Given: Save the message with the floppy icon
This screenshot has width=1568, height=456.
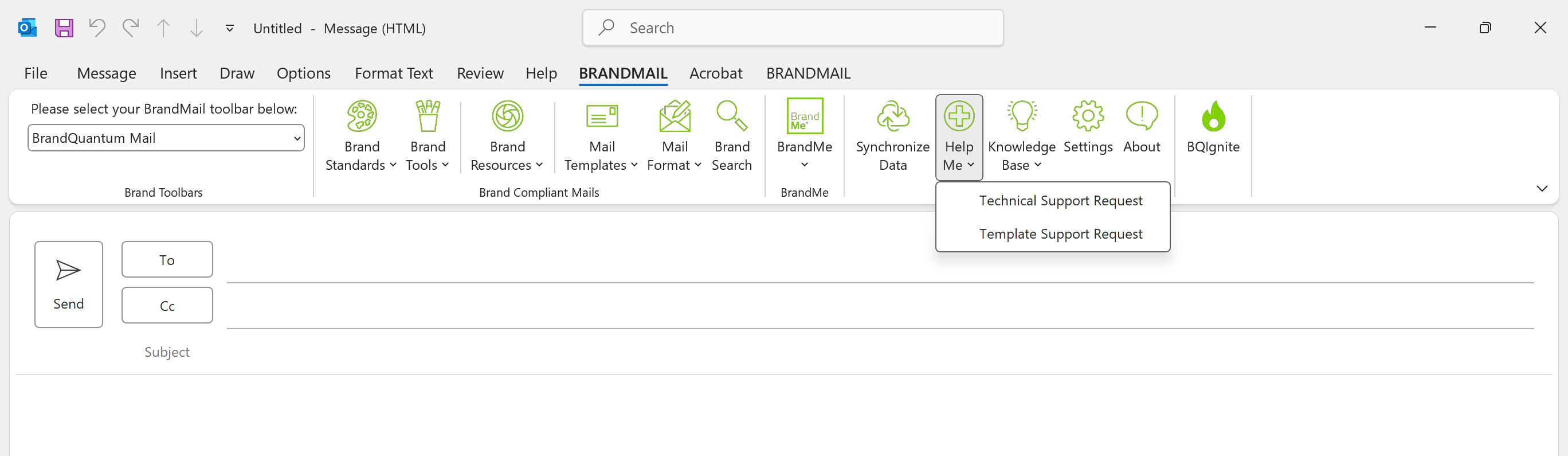Looking at the screenshot, I should point(64,28).
